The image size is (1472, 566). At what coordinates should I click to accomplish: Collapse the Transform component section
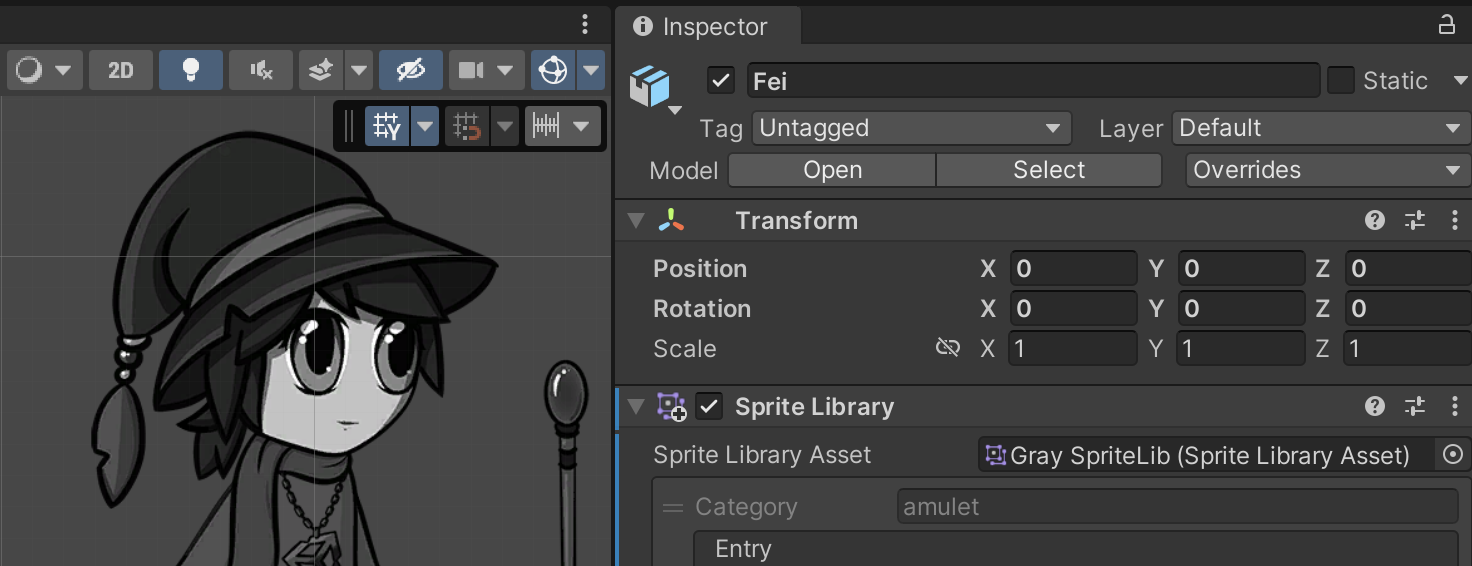636,221
